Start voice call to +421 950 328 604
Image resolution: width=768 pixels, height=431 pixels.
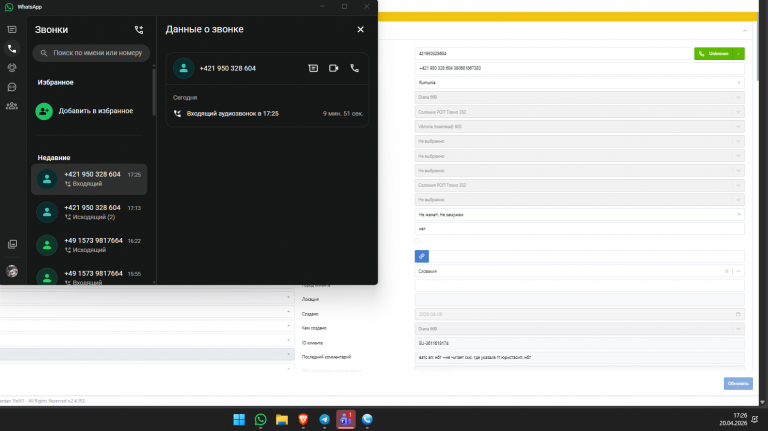(x=355, y=68)
